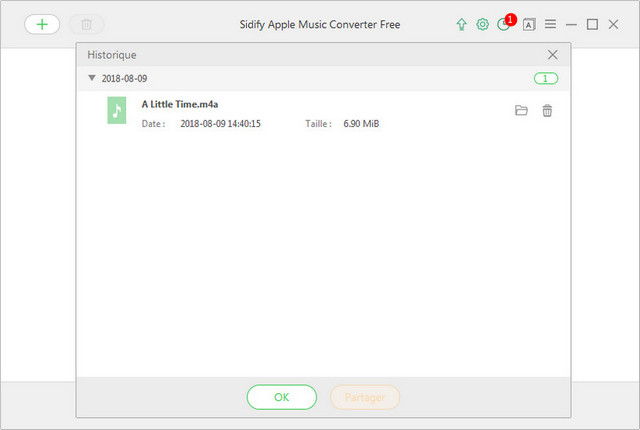Image resolution: width=640 pixels, height=430 pixels.
Task: Click the greyed trash button in top toolbar
Action: (86, 24)
